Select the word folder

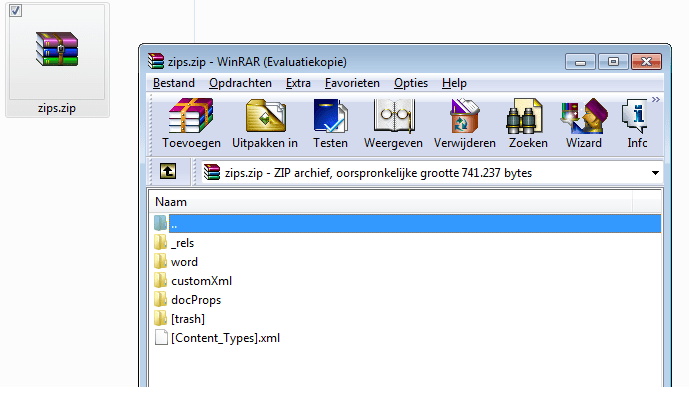click(x=184, y=262)
